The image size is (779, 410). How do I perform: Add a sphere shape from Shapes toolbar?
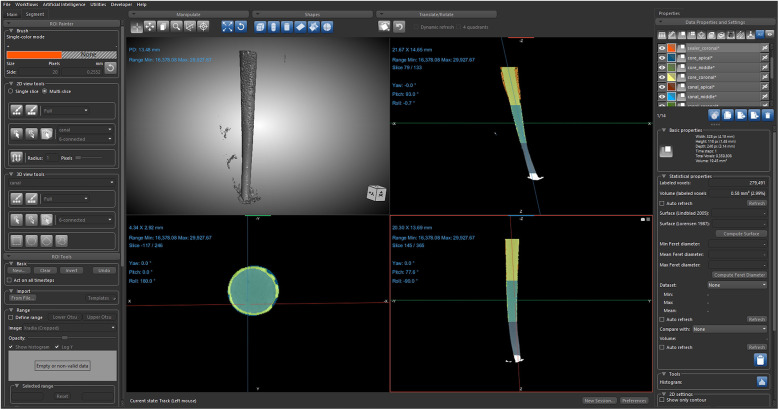coord(327,27)
